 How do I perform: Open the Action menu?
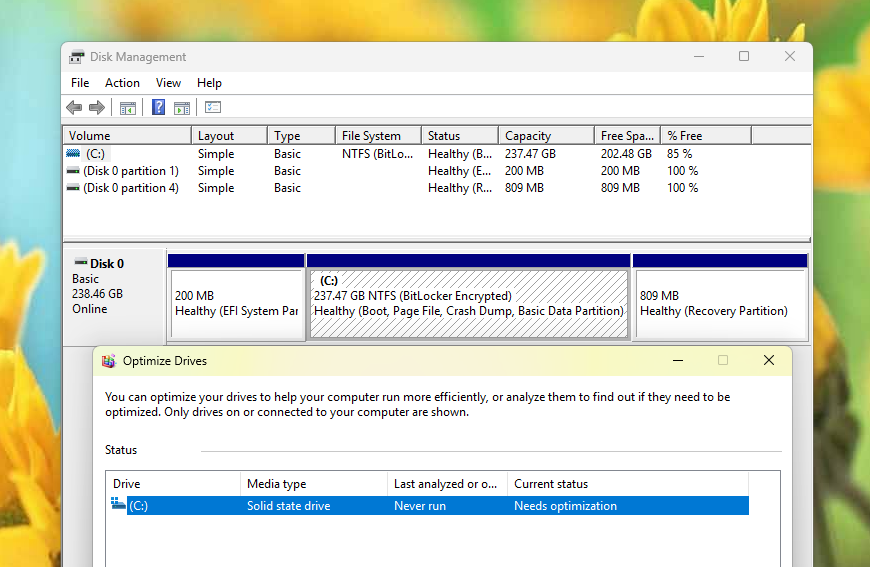(x=122, y=83)
